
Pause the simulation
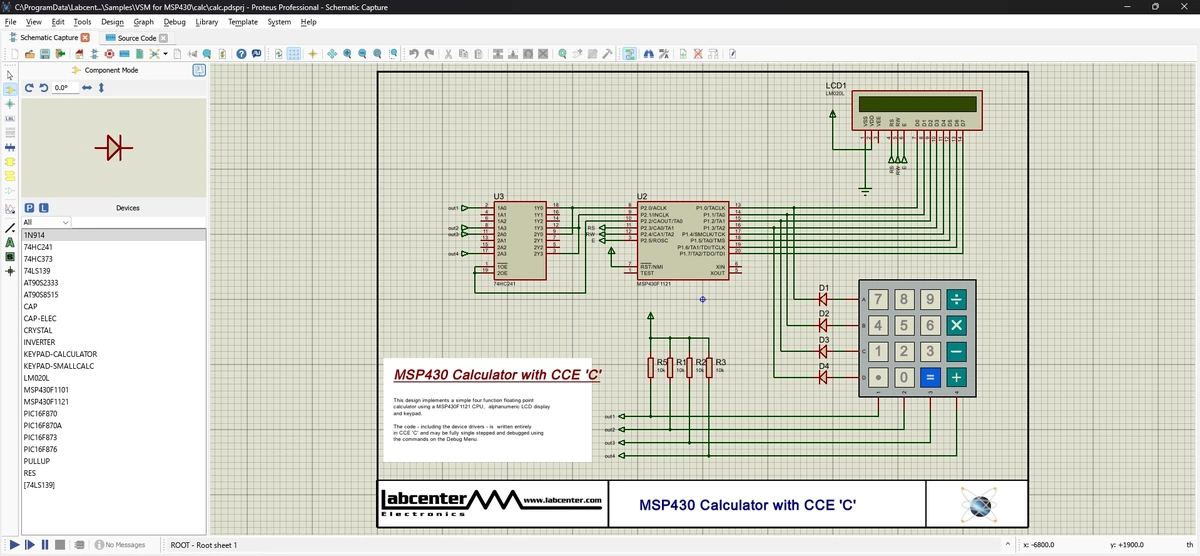coord(45,545)
